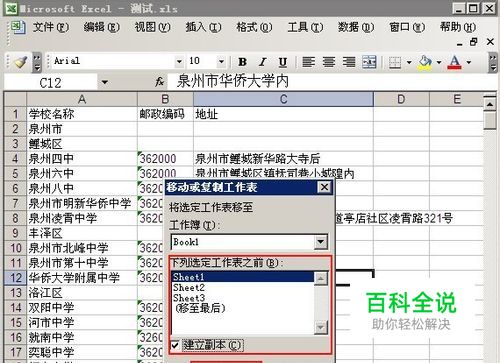Click cell 泉州市鲤城新华路大寺后
Screen dimensions: 500x363
(x=283, y=159)
